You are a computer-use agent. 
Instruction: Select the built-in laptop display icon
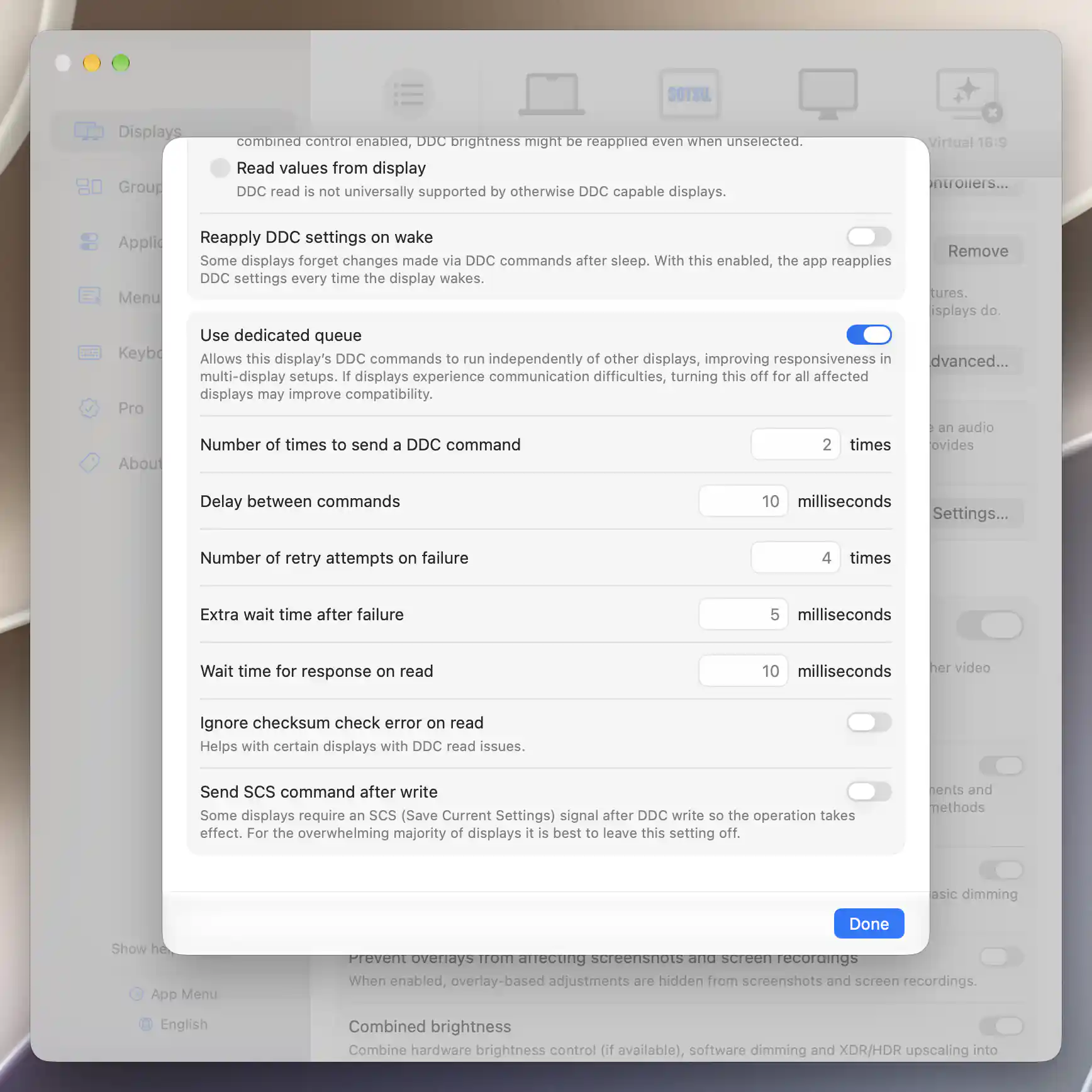tap(552, 95)
